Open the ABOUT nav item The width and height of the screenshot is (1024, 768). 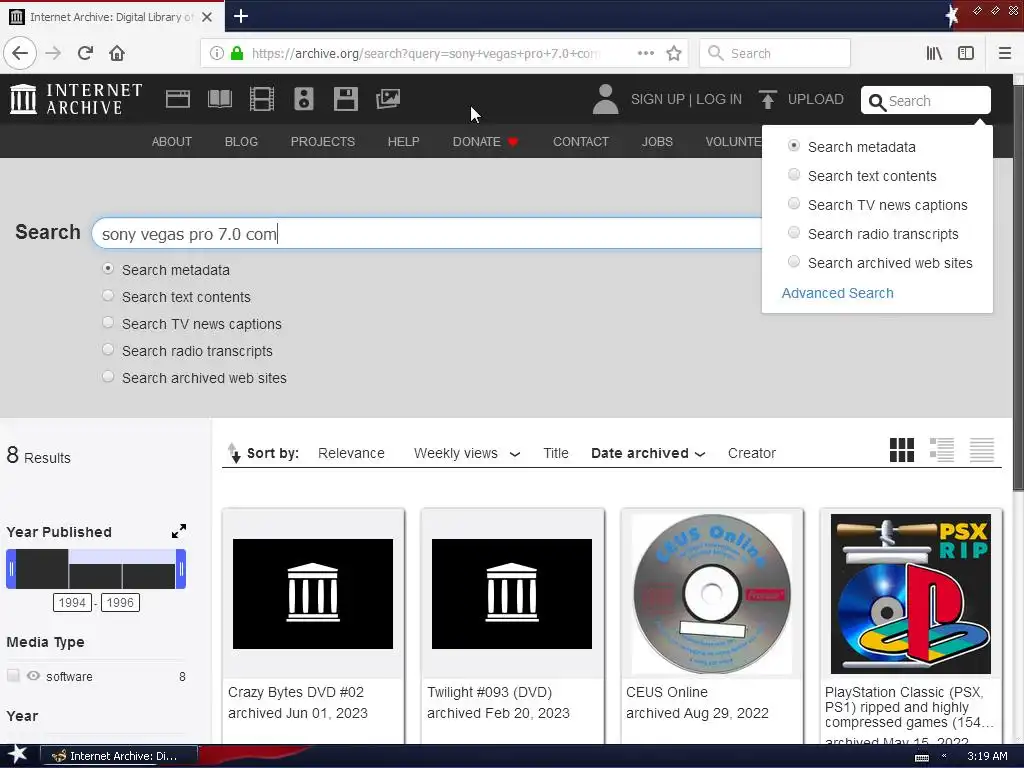172,142
